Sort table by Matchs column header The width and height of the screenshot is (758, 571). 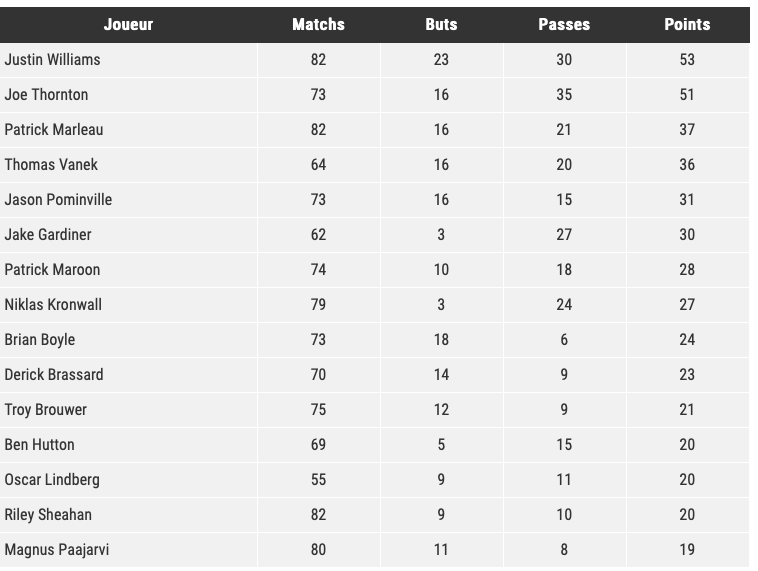(318, 24)
